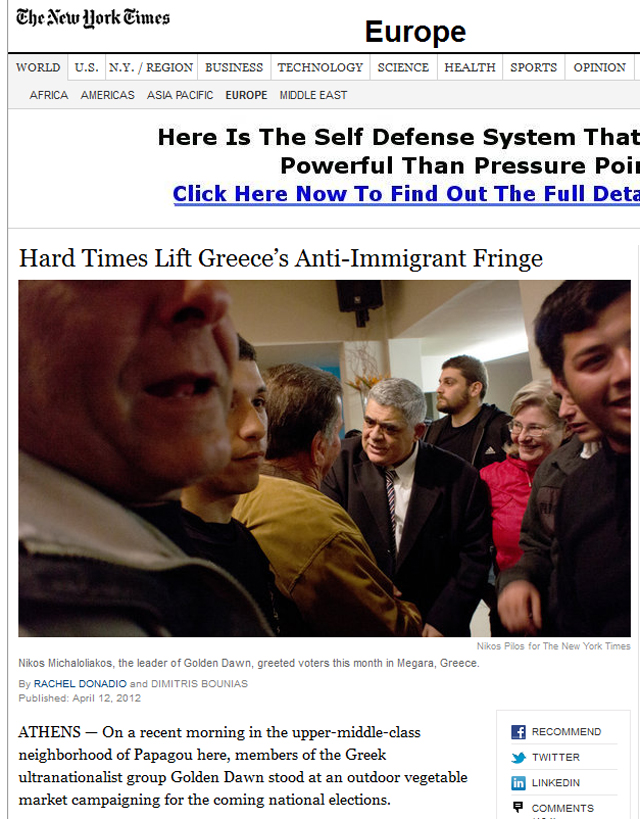Open the Comments speech bubble icon

tap(518, 808)
